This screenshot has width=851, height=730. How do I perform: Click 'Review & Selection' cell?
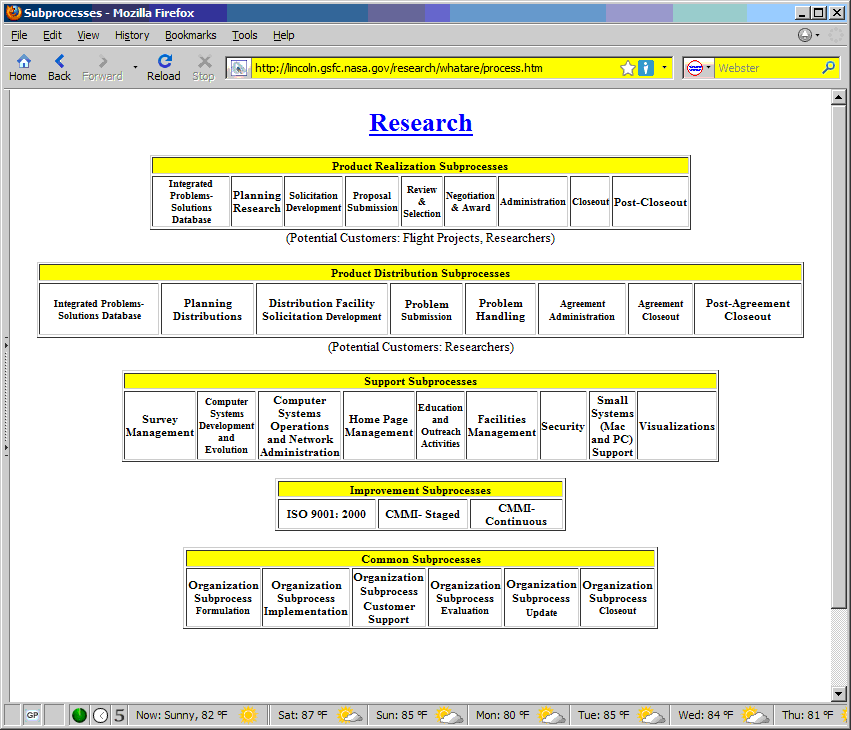click(422, 201)
